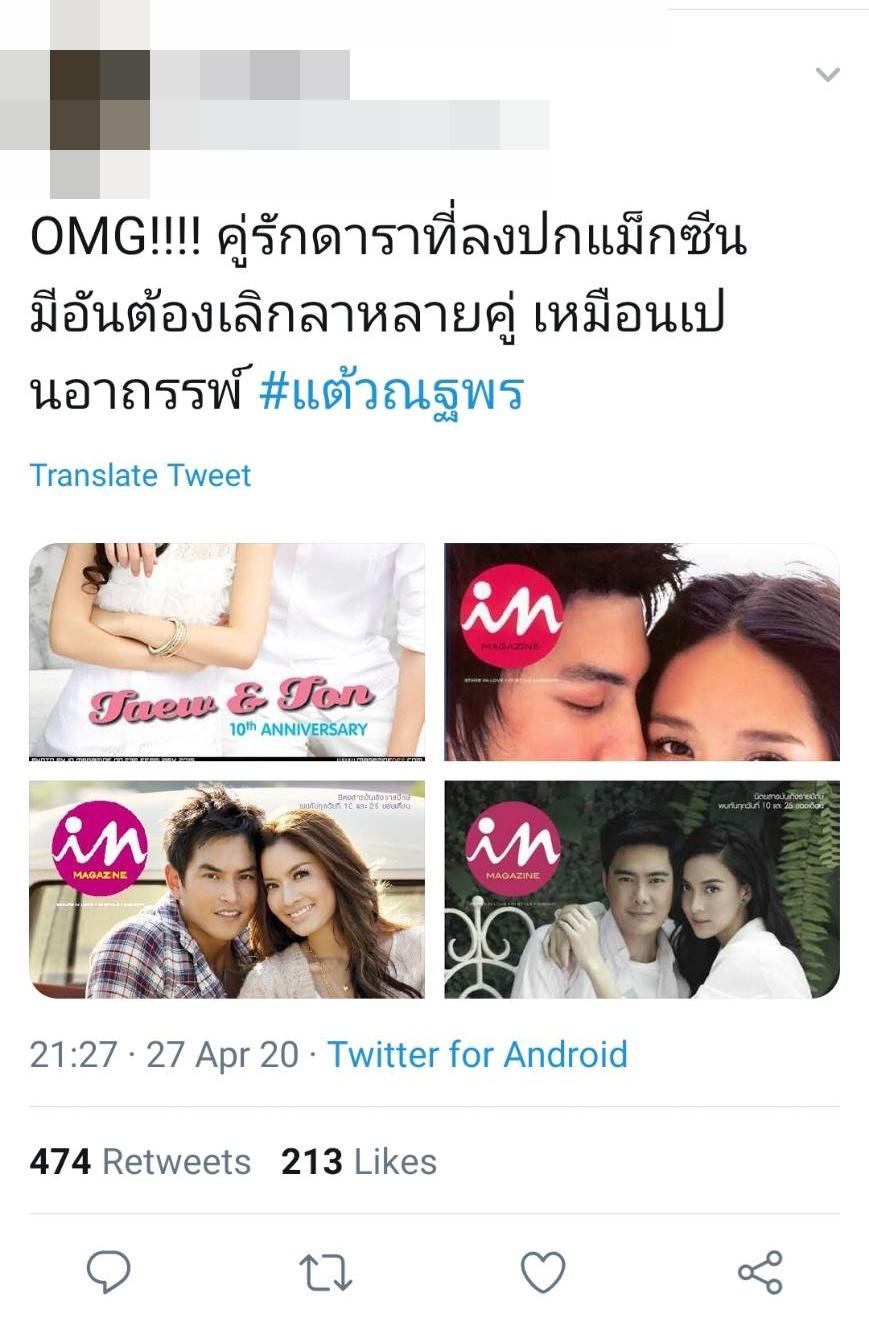Open the Twitter for Android link
869x1318 pixels.
[477, 1054]
